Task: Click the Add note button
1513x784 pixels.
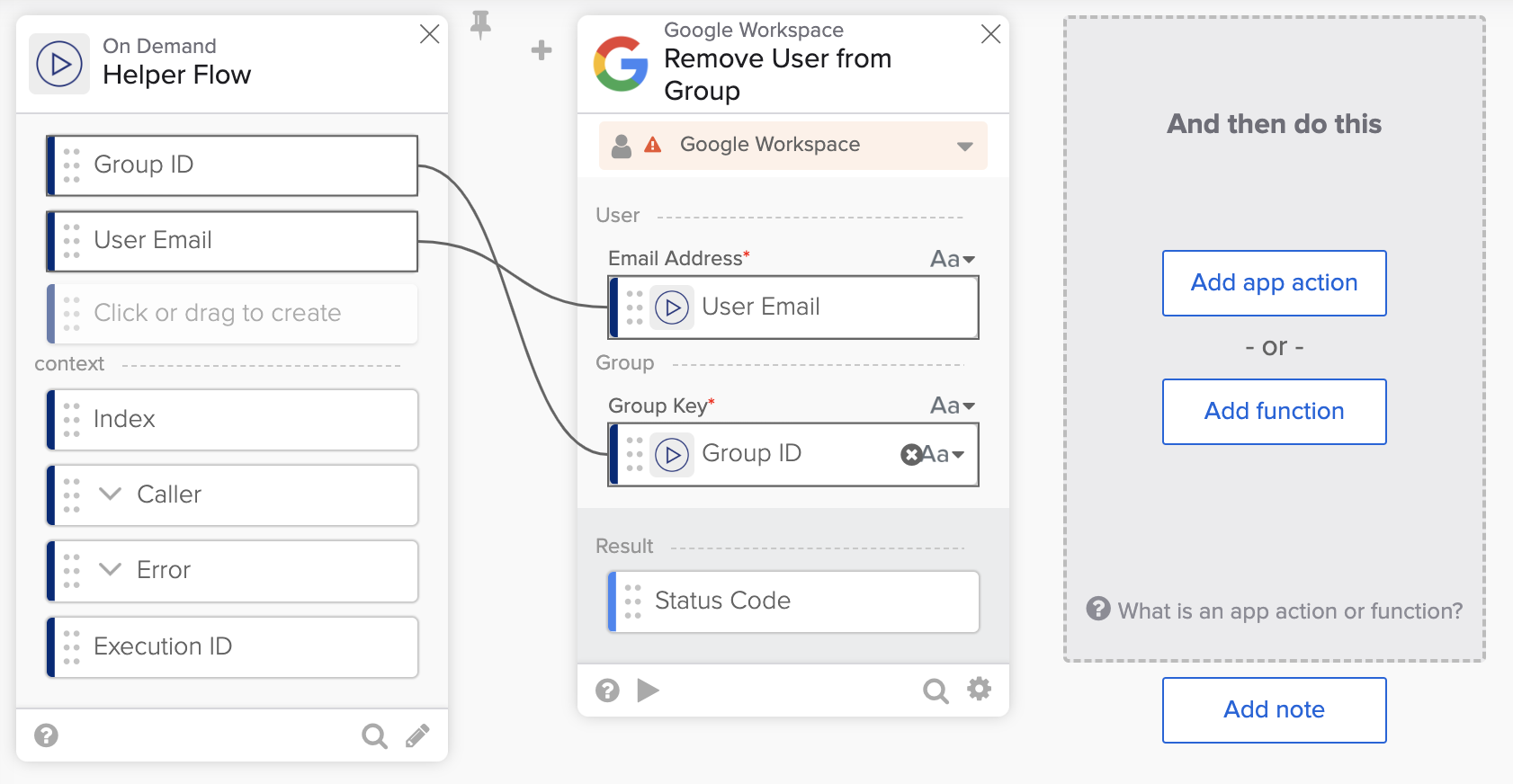Action: pyautogui.click(x=1274, y=710)
